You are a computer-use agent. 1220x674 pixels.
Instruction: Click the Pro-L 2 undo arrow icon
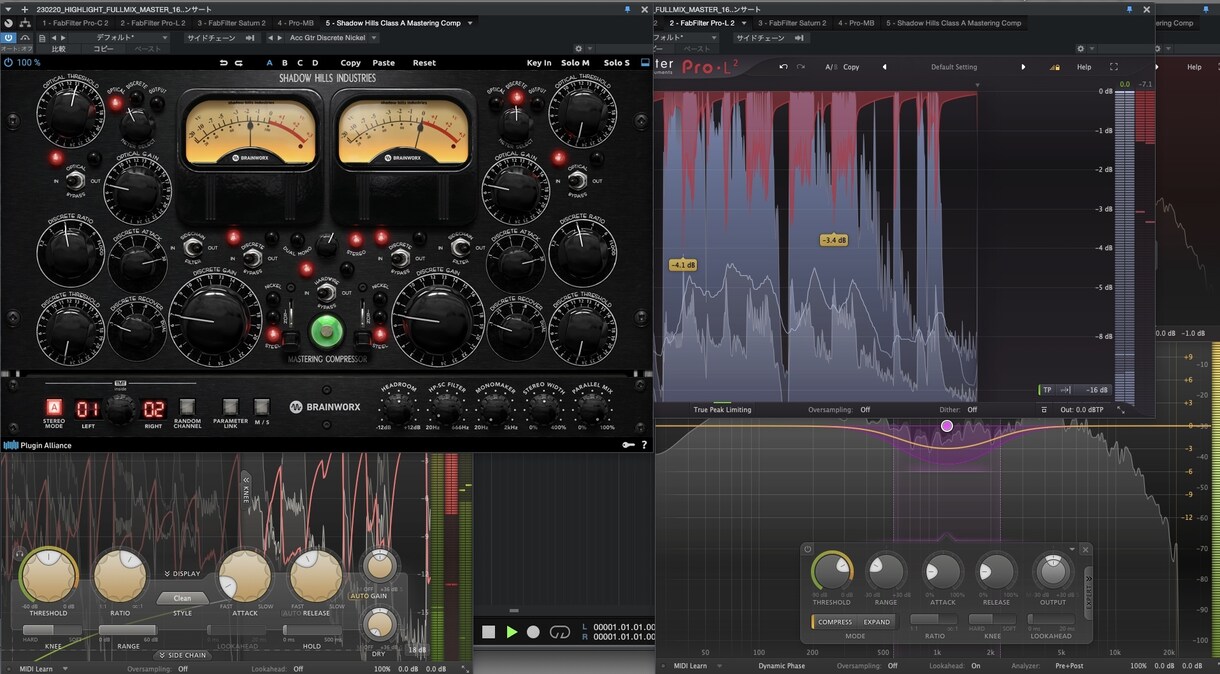tap(784, 67)
